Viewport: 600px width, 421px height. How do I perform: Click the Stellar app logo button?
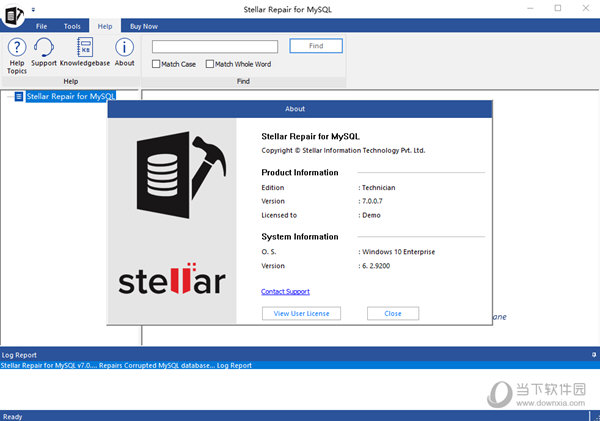[x=13, y=15]
